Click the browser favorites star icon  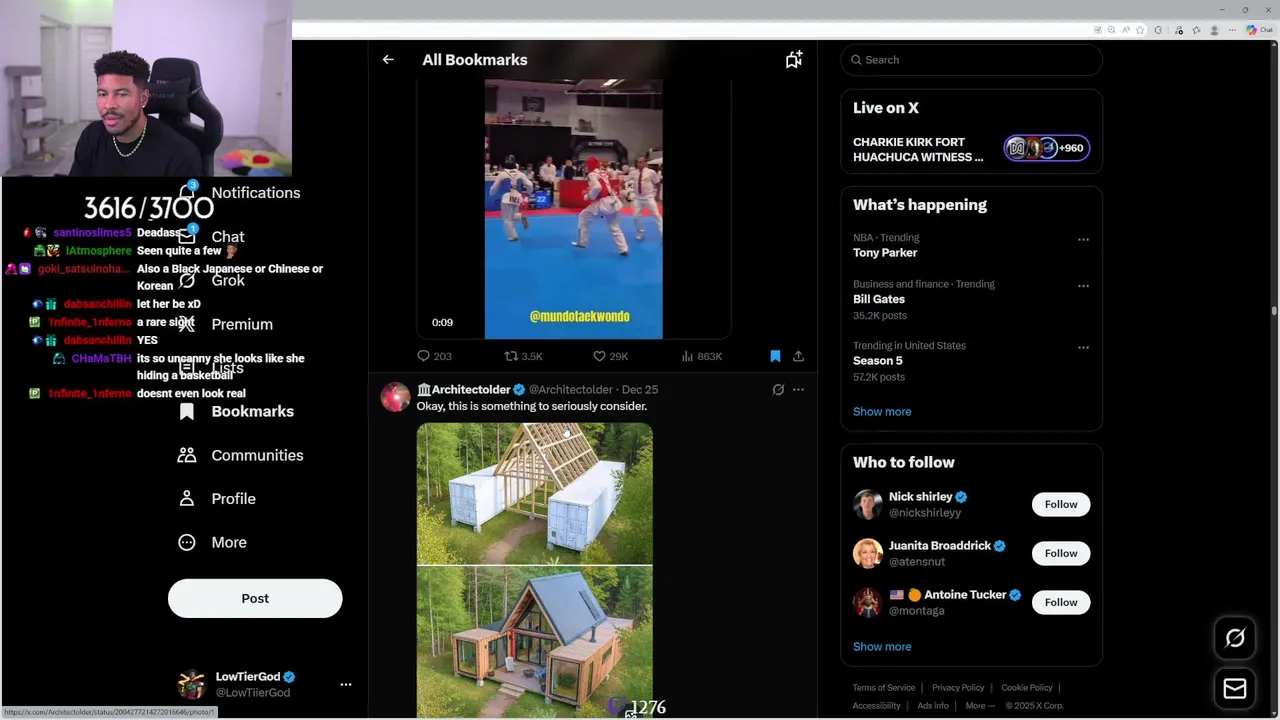(1140, 30)
